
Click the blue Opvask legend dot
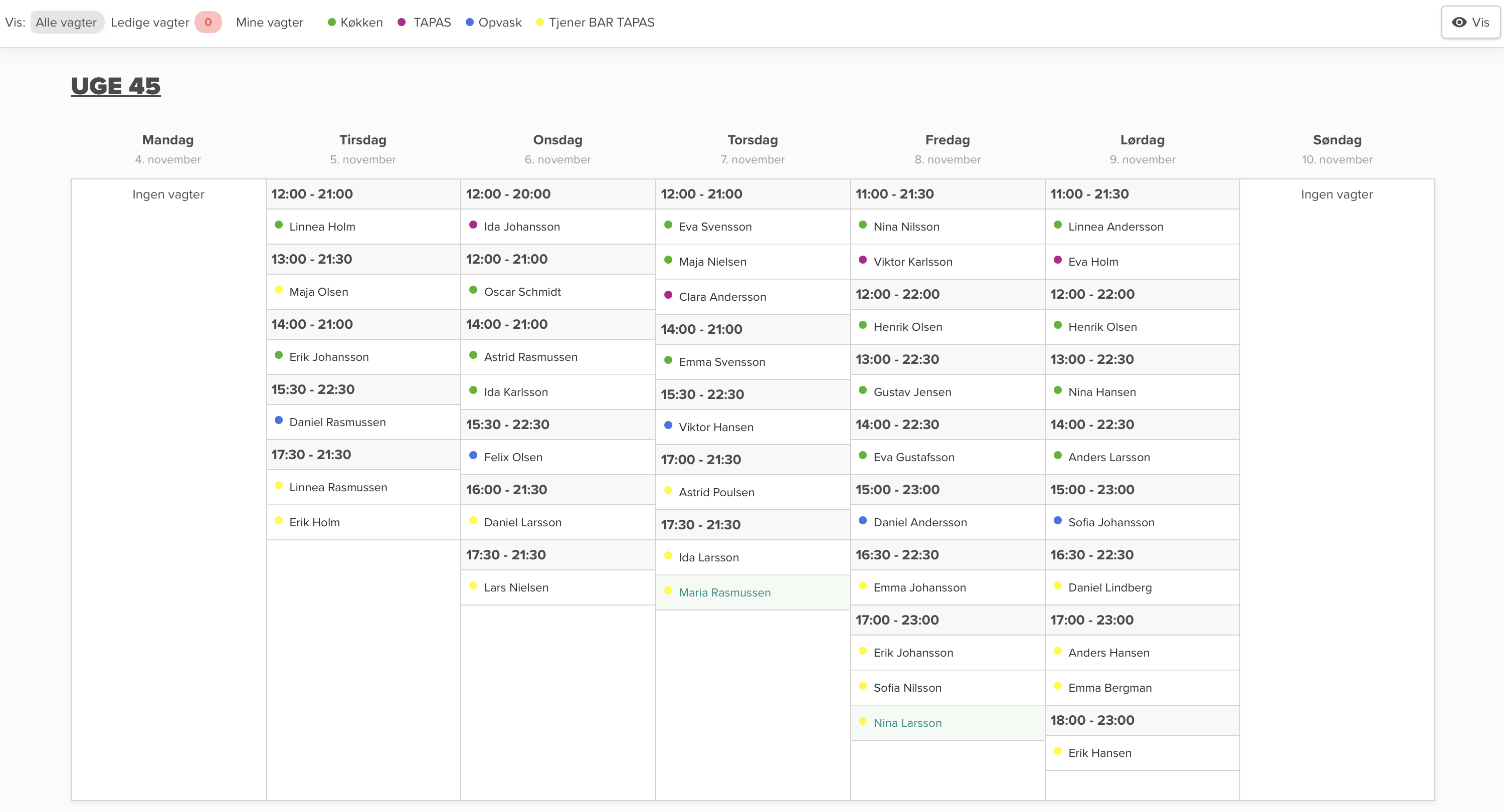pyautogui.click(x=469, y=22)
